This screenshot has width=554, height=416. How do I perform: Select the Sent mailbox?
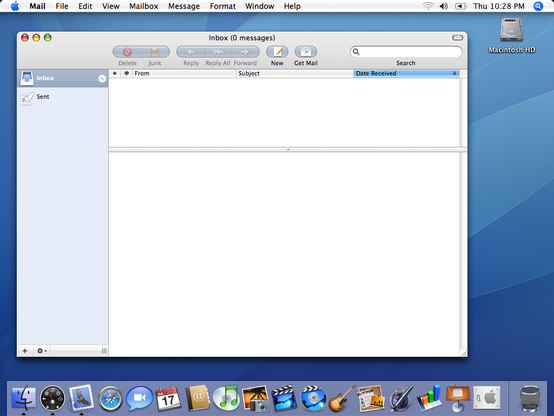pyautogui.click(x=63, y=96)
